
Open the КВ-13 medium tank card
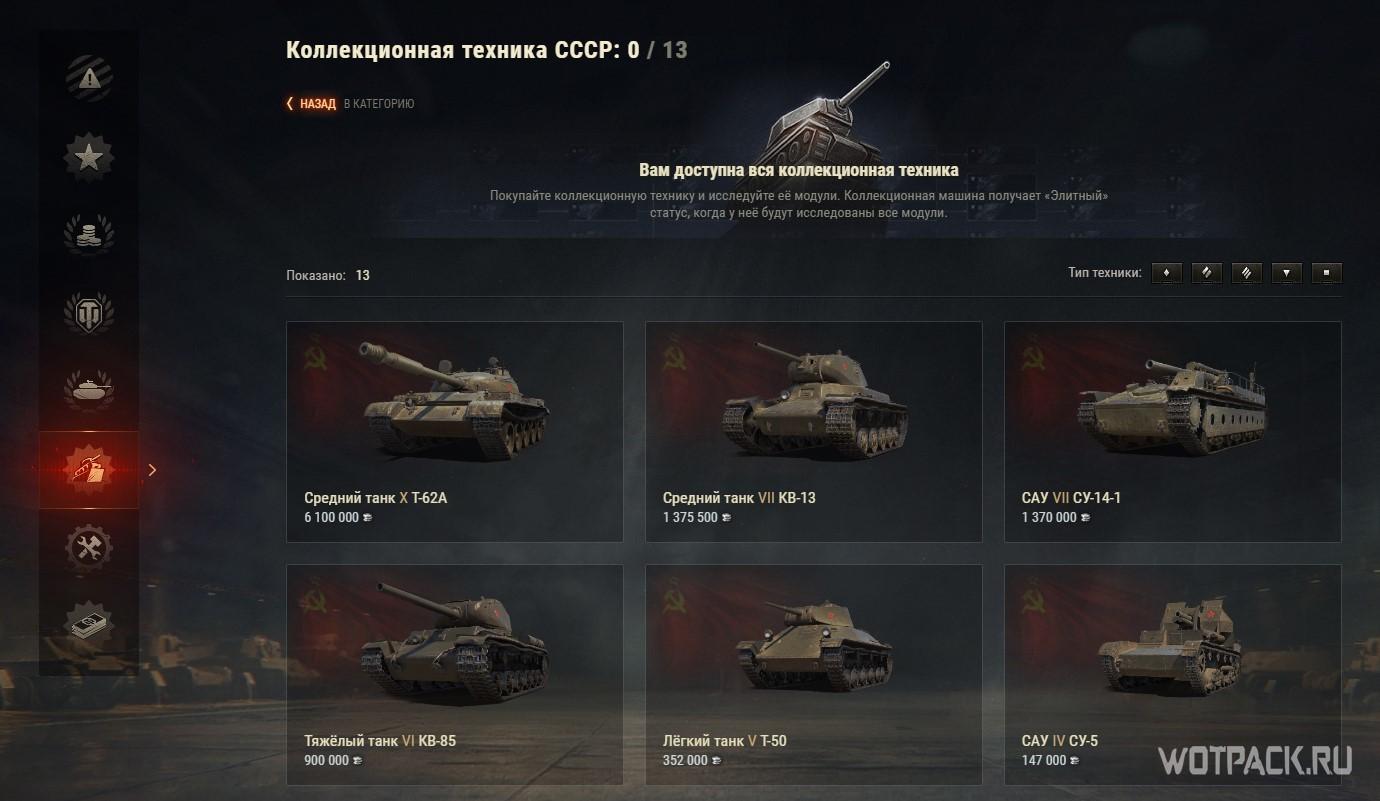pos(814,432)
